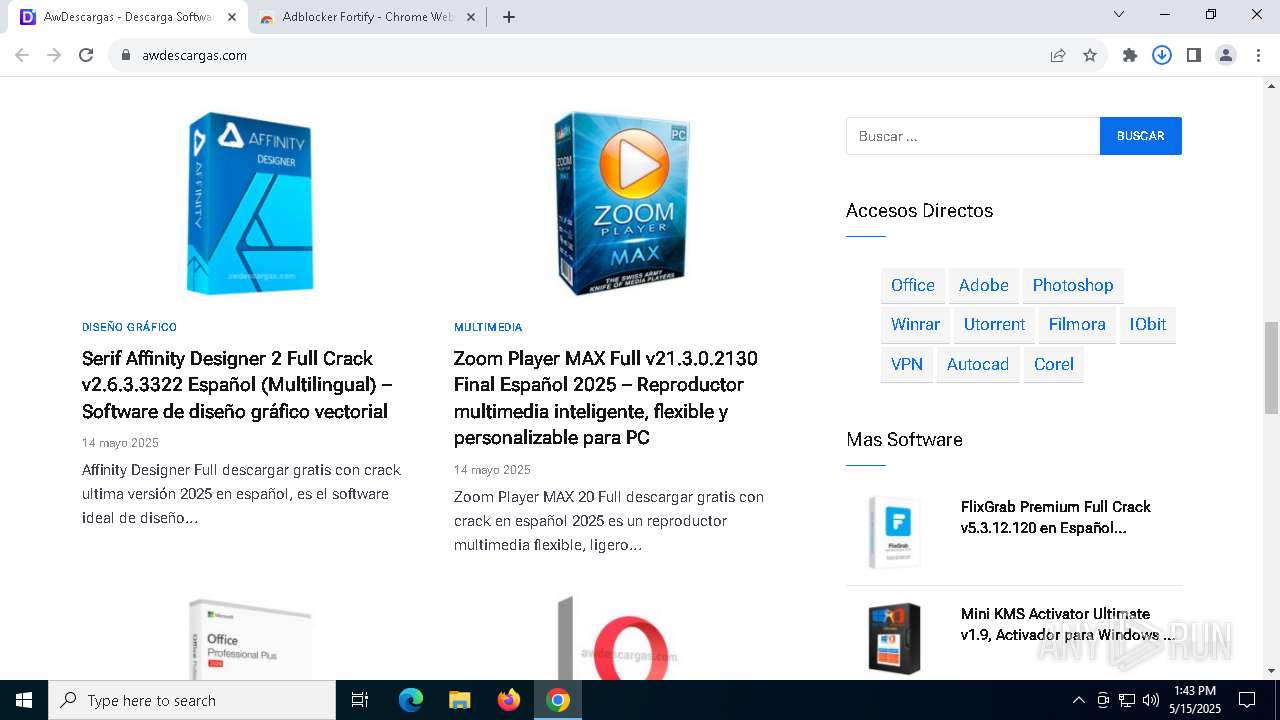
Task: Toggle the Chrome side panel
Action: (1194, 56)
